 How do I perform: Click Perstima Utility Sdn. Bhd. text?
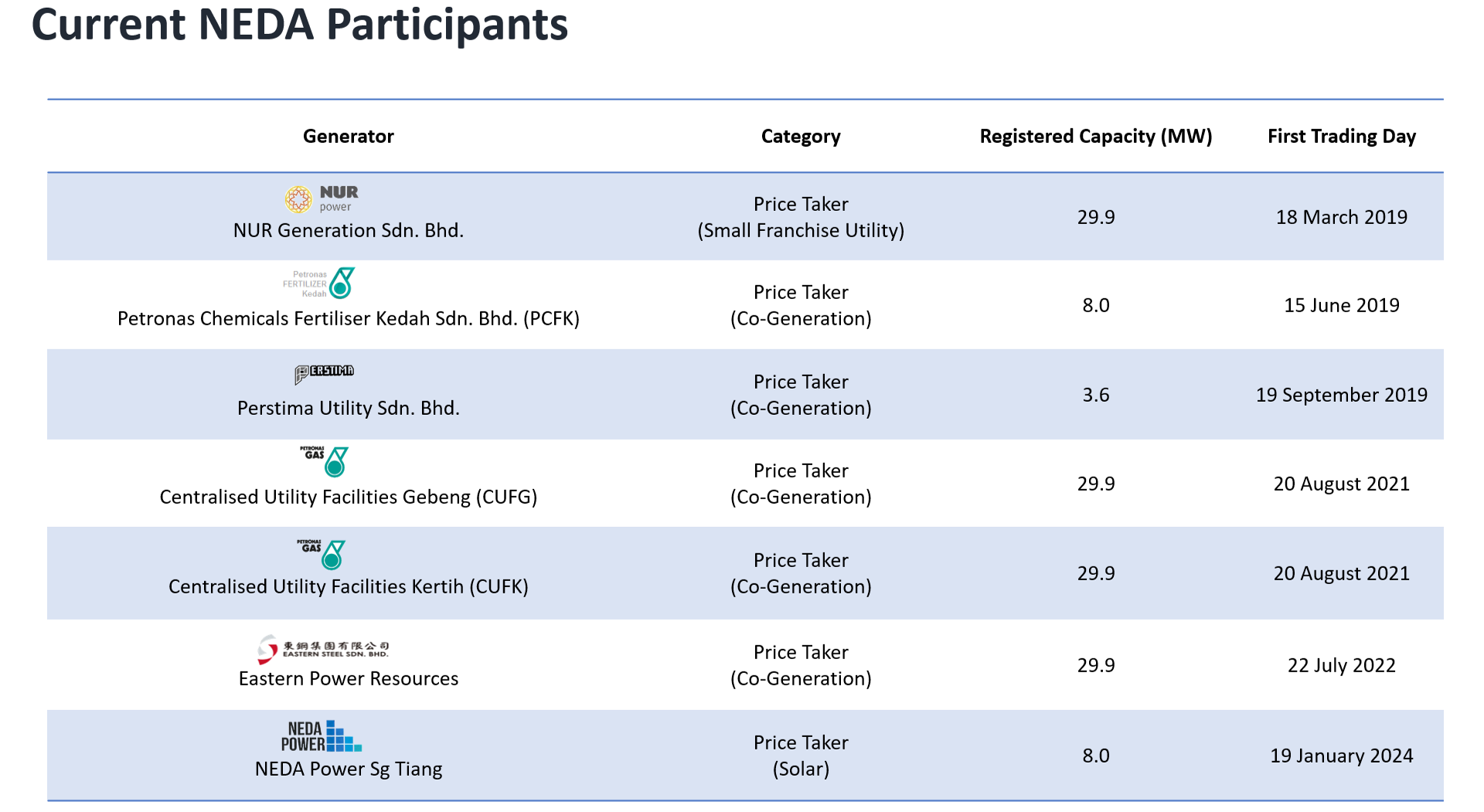coord(348,409)
